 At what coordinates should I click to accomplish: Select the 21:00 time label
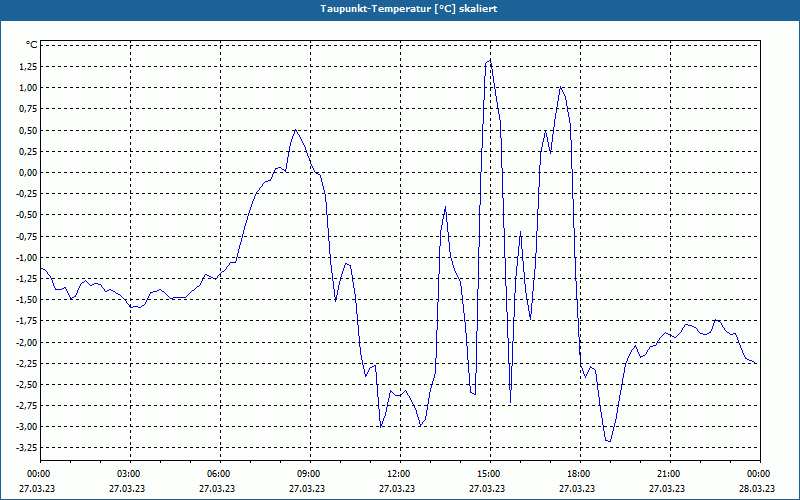point(670,474)
